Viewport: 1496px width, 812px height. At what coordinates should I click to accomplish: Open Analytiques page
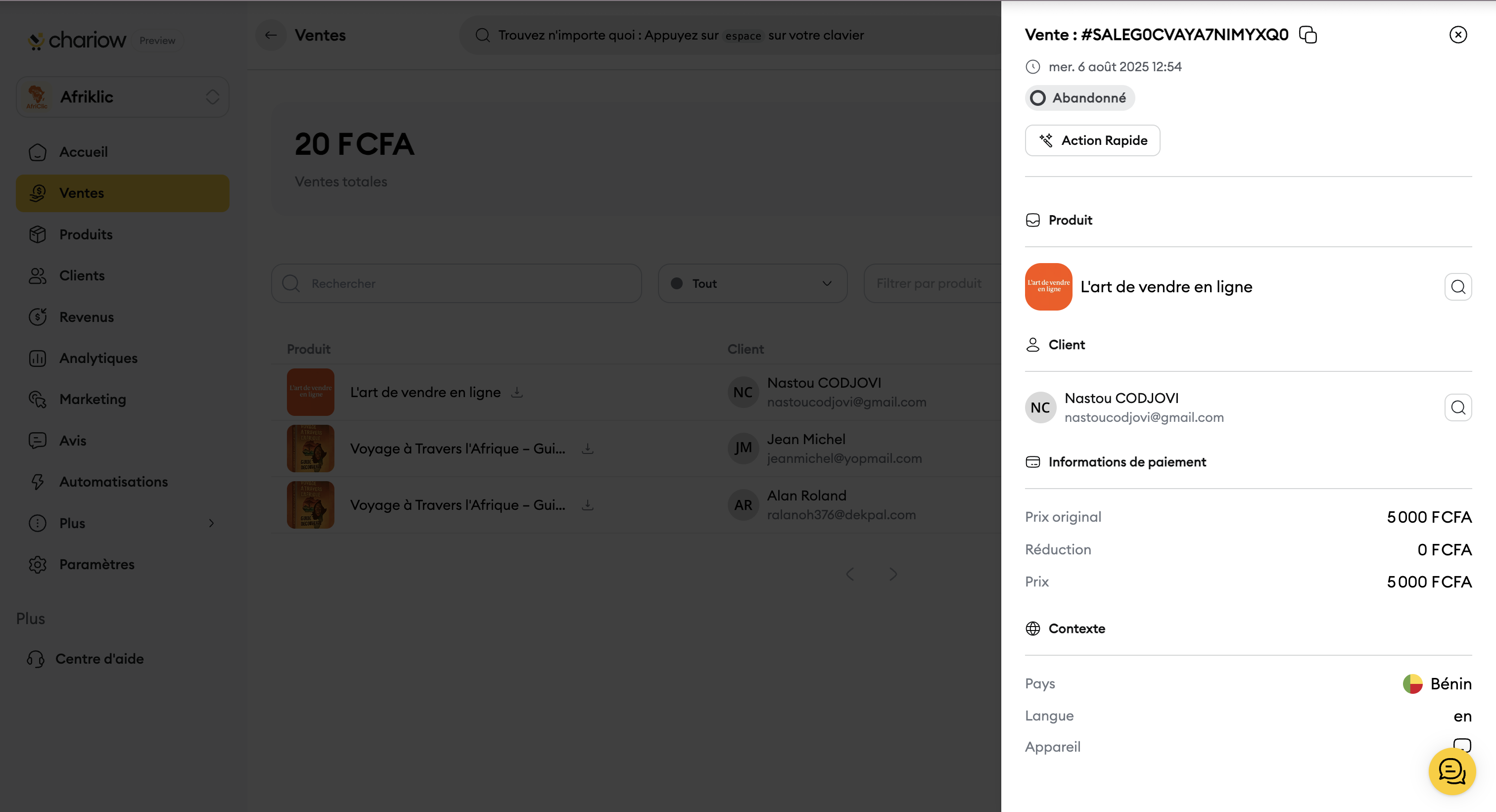click(x=123, y=358)
